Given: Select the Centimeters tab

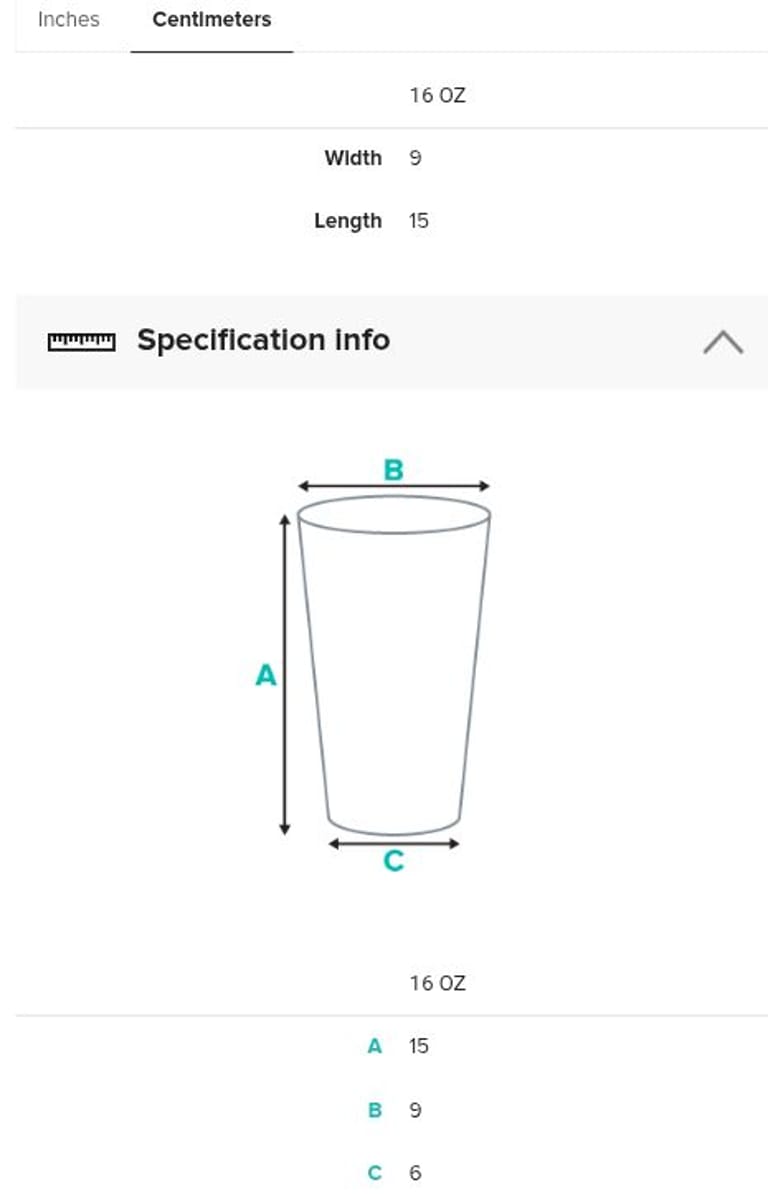Looking at the screenshot, I should point(211,19).
